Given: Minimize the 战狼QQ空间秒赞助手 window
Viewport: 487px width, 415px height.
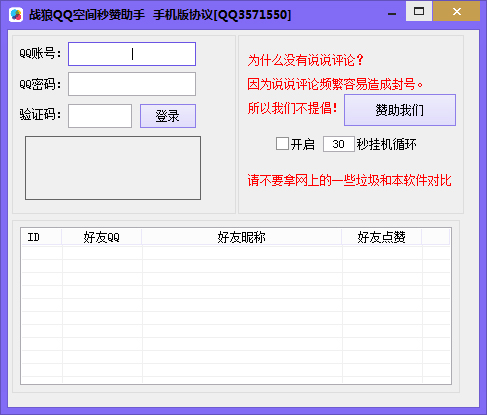Looking at the screenshot, I should [392, 13].
